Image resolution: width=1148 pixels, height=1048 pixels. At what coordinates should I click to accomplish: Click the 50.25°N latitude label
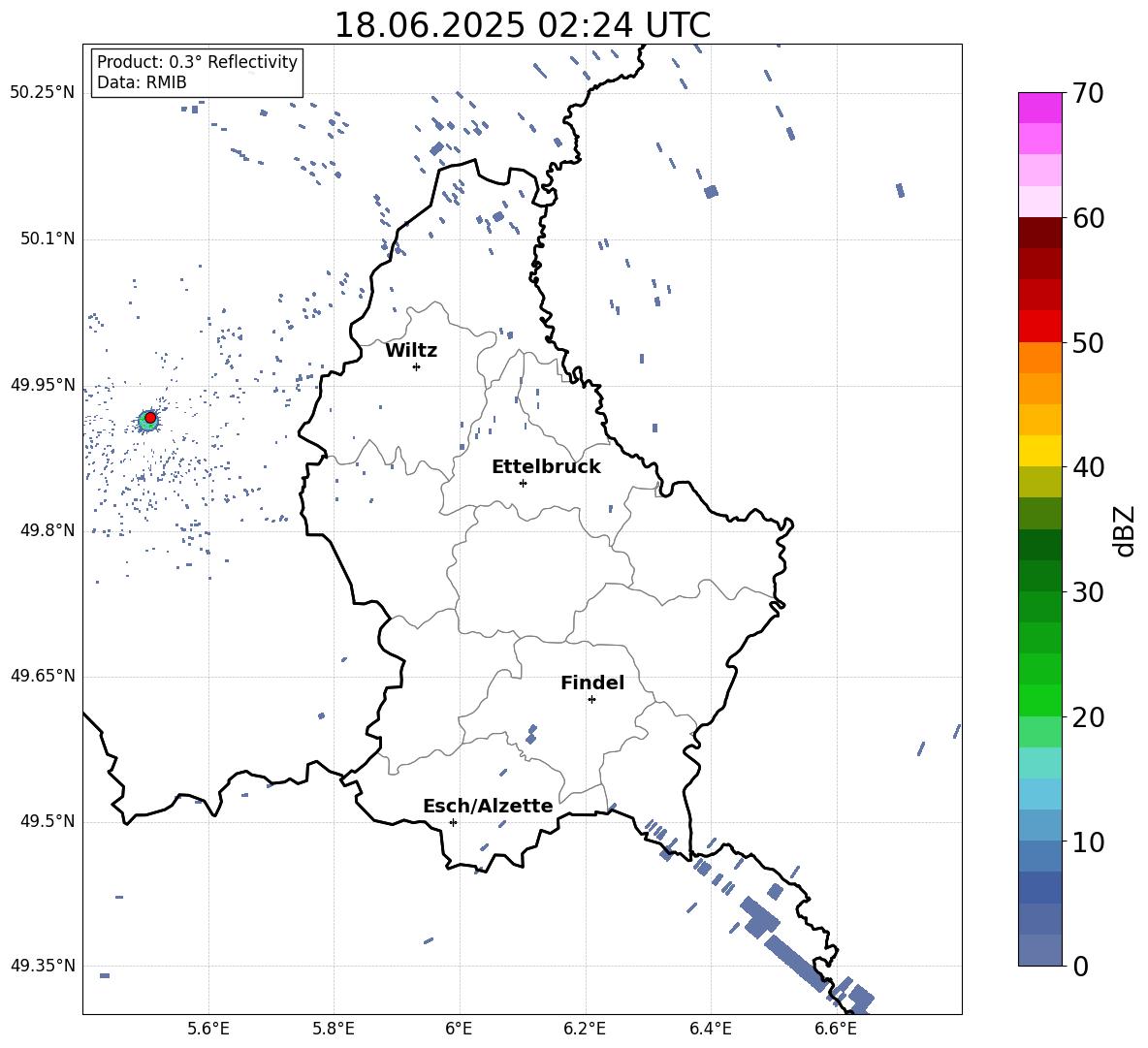pos(42,93)
